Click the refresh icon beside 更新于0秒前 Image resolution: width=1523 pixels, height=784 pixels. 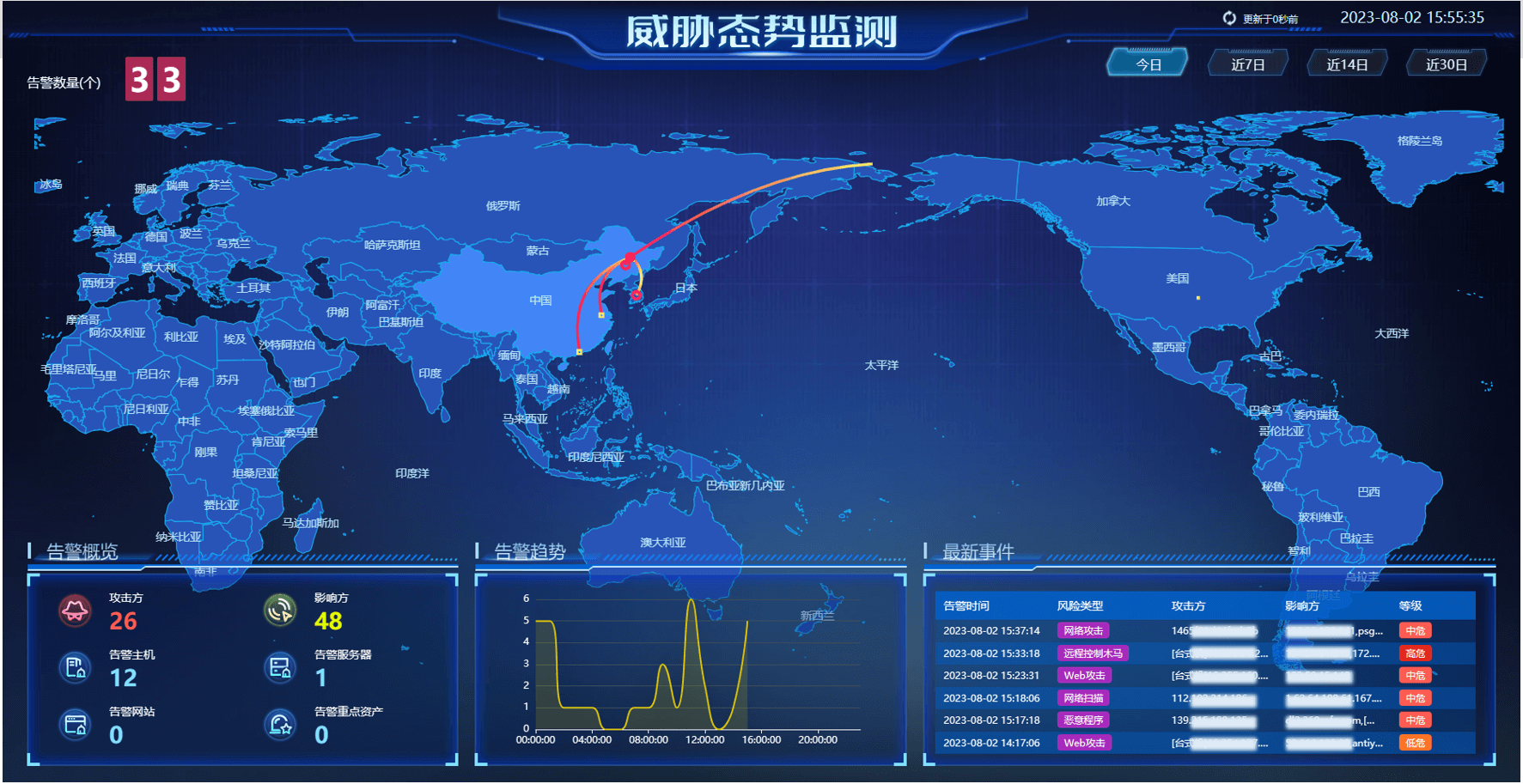point(1229,18)
